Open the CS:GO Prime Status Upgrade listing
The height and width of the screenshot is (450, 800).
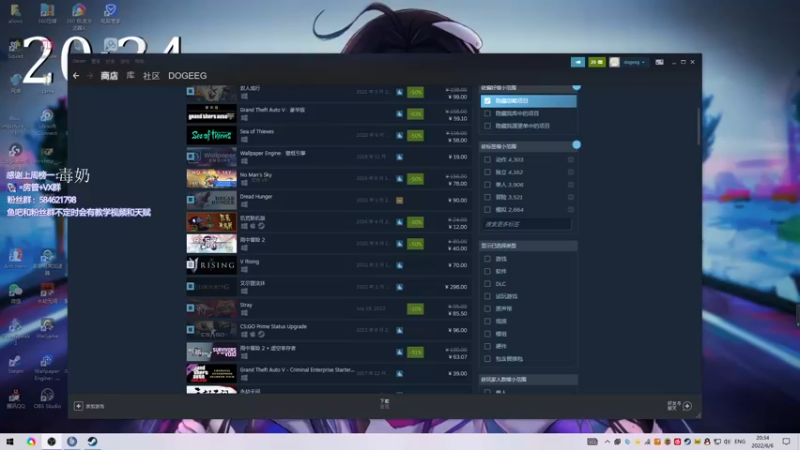tap(329, 330)
